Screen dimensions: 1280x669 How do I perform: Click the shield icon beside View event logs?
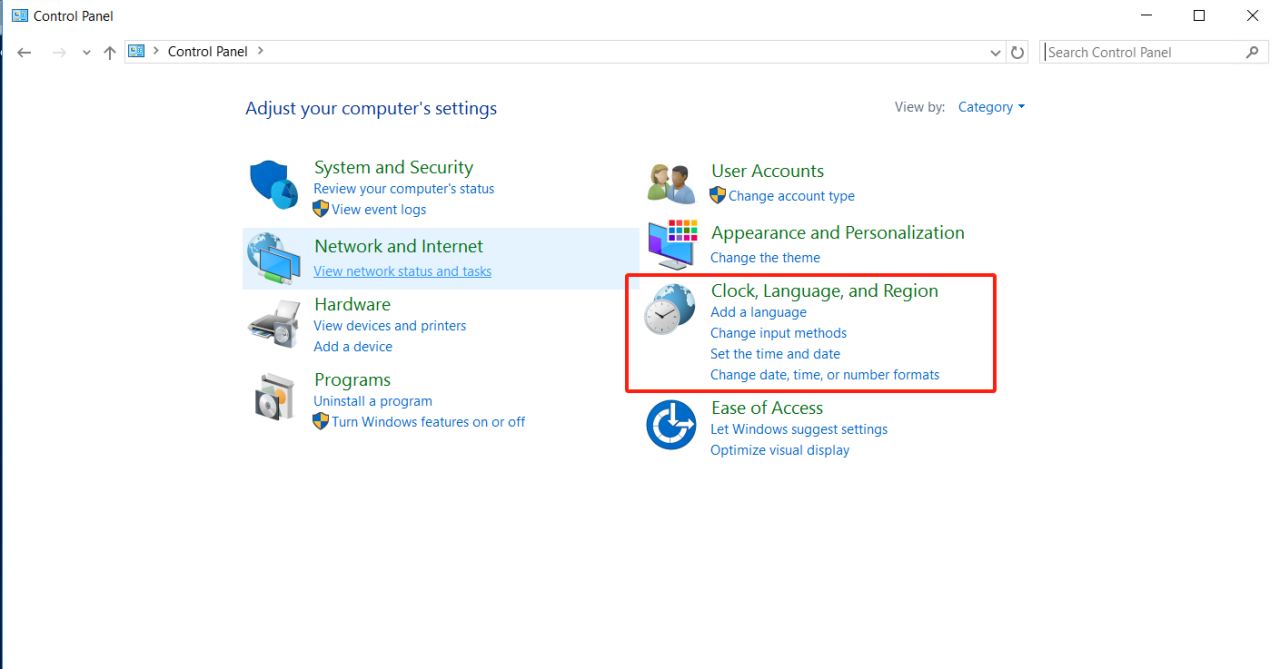(x=321, y=209)
